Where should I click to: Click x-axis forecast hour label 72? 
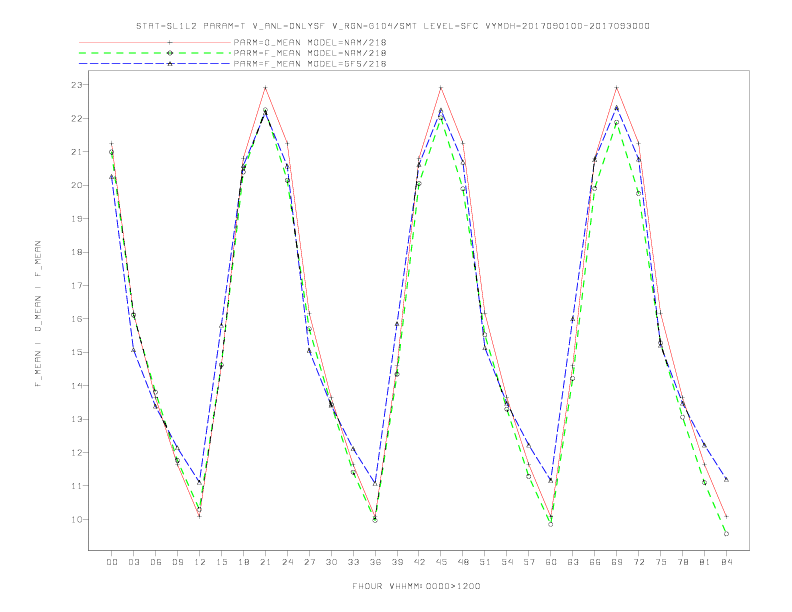click(639, 562)
